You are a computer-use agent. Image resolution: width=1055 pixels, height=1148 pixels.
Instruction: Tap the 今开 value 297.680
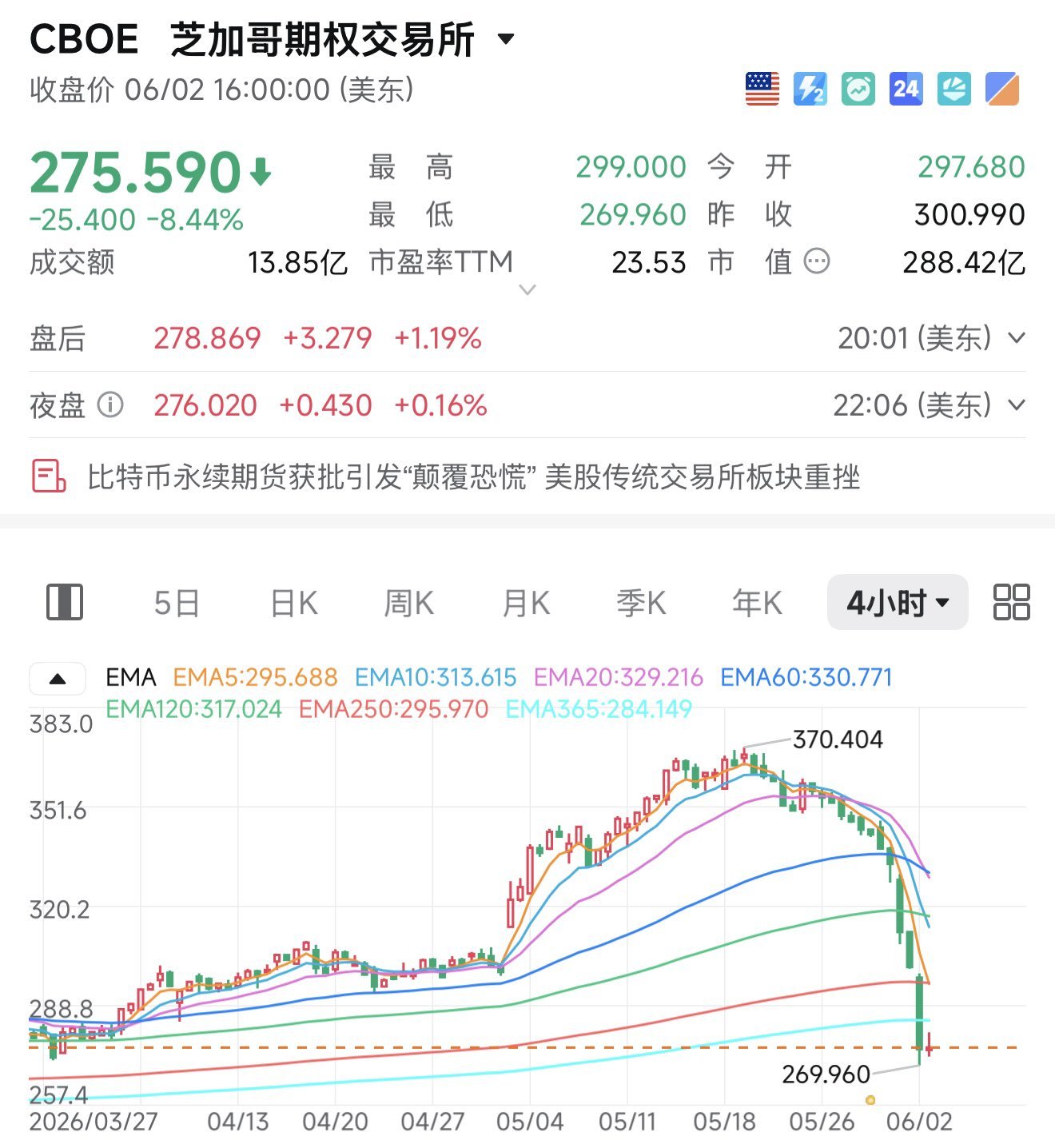(971, 167)
